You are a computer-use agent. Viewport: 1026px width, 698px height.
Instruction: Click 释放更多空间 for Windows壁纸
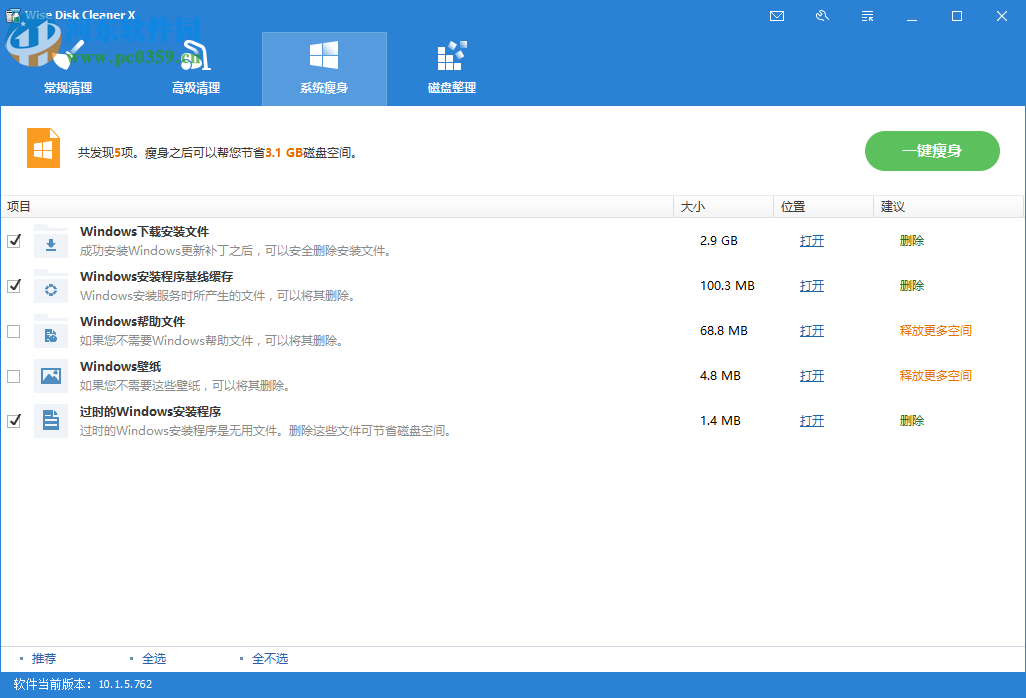coord(935,376)
